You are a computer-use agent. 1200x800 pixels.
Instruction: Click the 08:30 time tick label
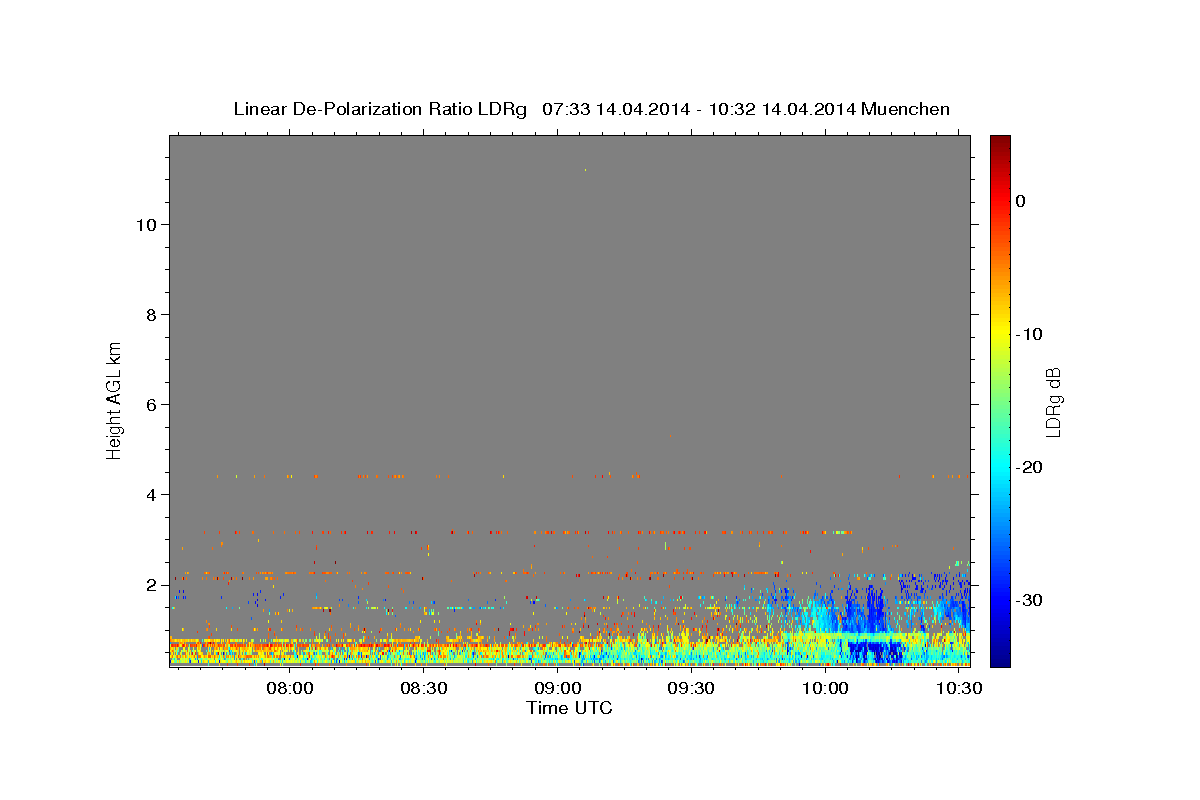click(424, 689)
